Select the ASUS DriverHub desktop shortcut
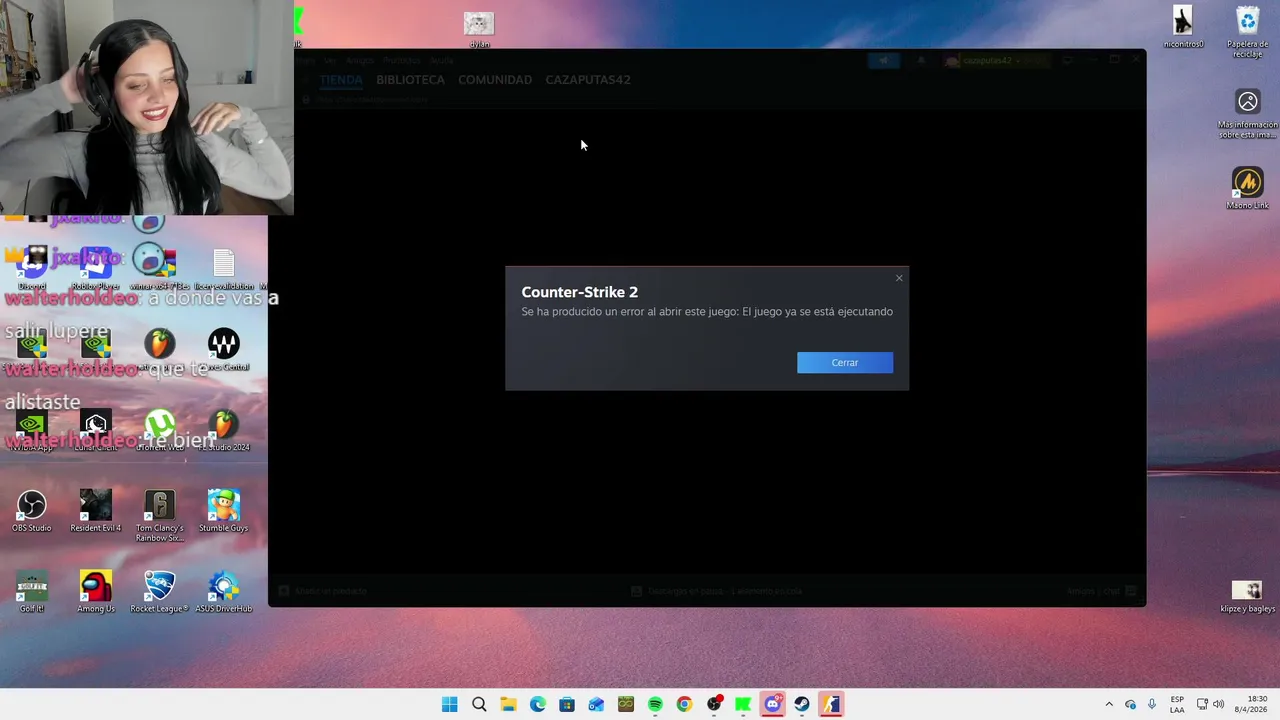Viewport: 1280px width, 720px height. 224,592
